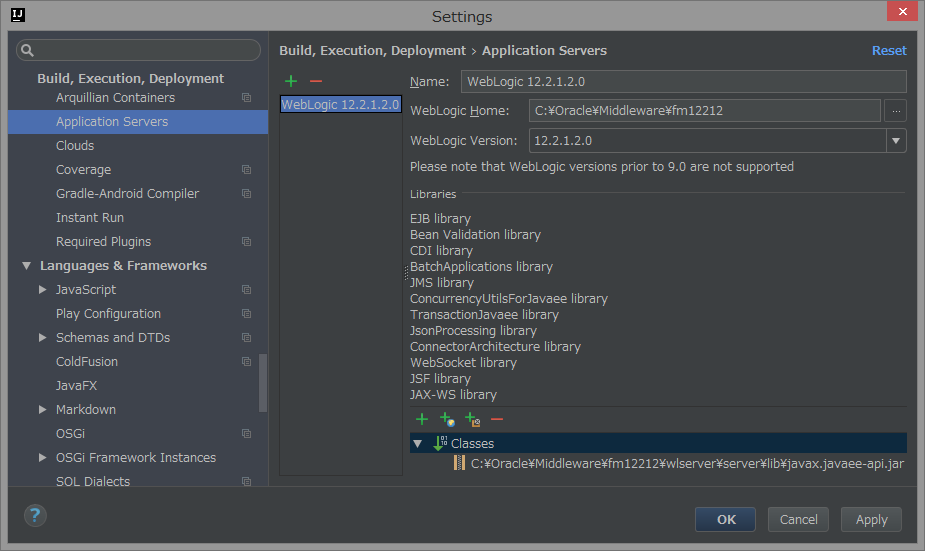Click the project-level icon next to ColdFusion
925x551 pixels.
pyautogui.click(x=247, y=361)
